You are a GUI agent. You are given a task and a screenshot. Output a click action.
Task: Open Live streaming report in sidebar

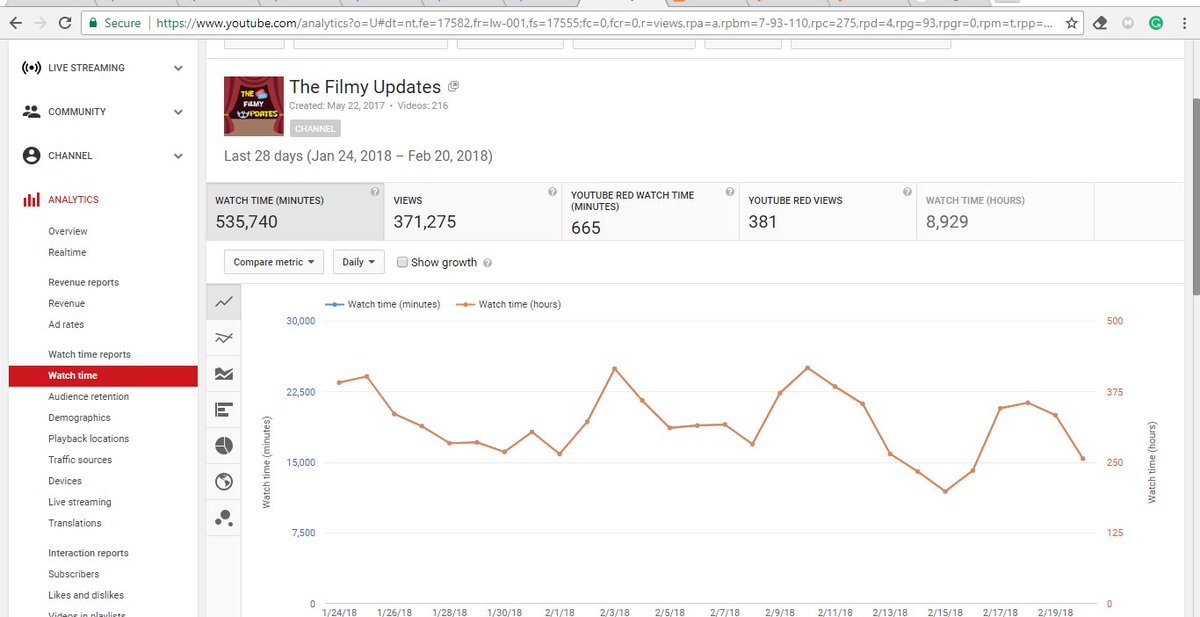80,501
